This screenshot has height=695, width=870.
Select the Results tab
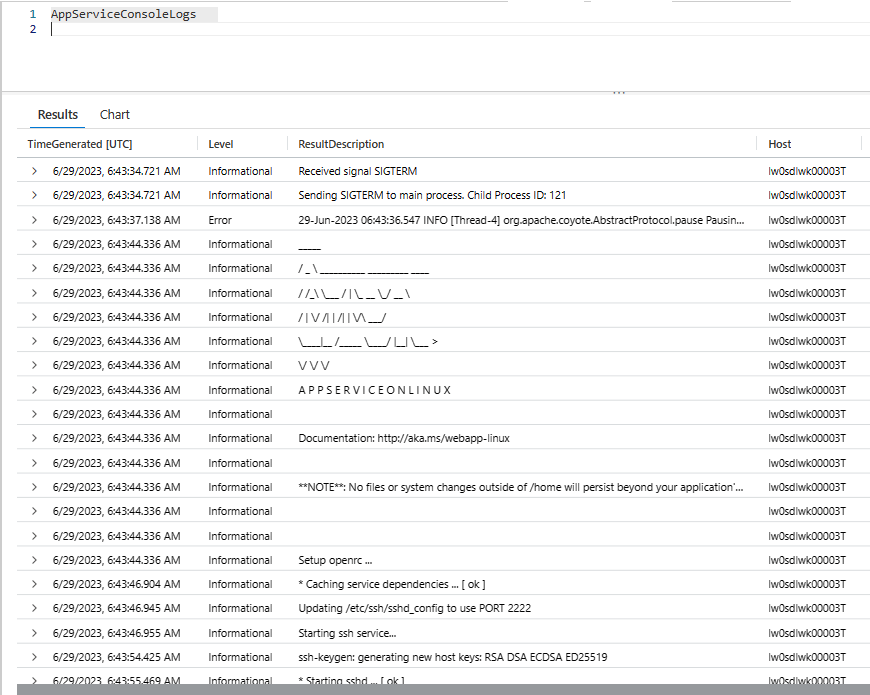tap(58, 115)
